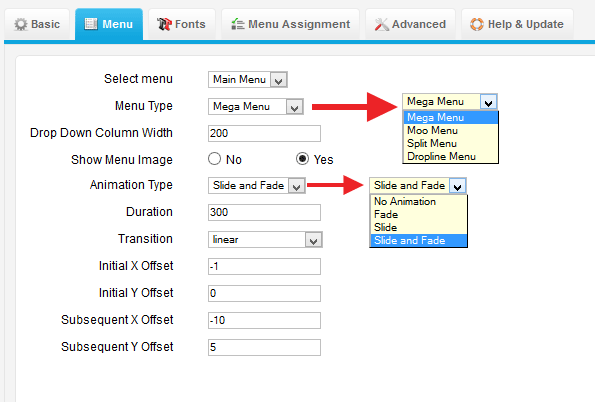
Task: Click the Menu tab icon
Action: point(91,24)
